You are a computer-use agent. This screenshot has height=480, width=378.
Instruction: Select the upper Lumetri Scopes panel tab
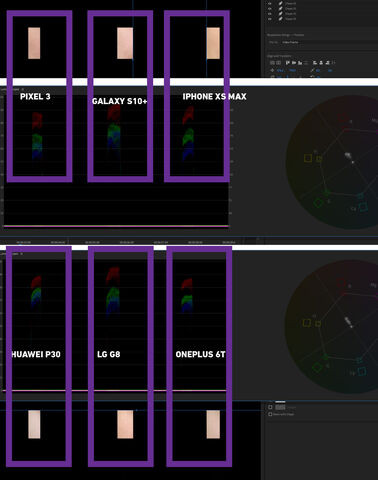[x=10, y=89]
